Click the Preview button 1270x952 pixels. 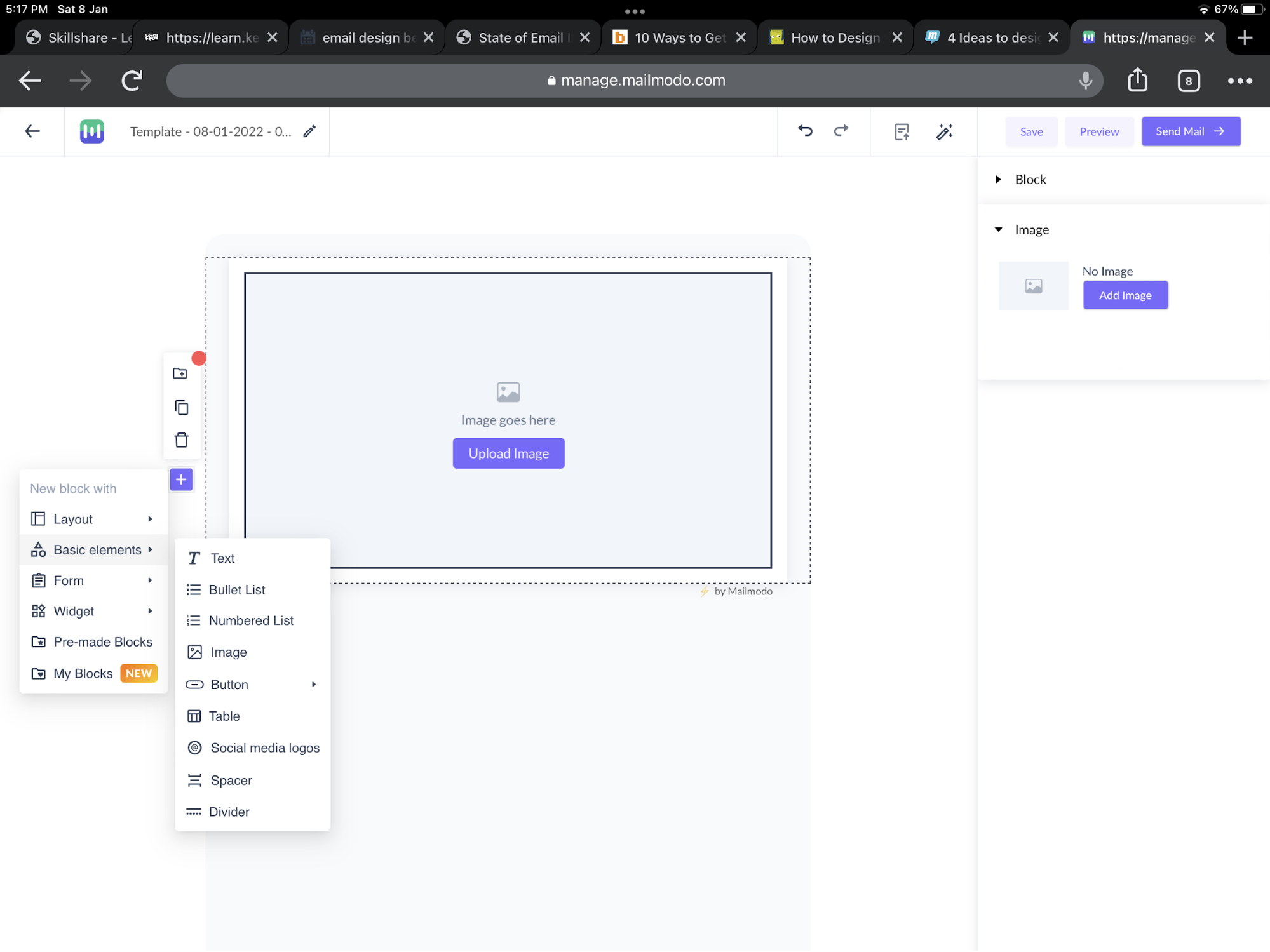pos(1099,131)
